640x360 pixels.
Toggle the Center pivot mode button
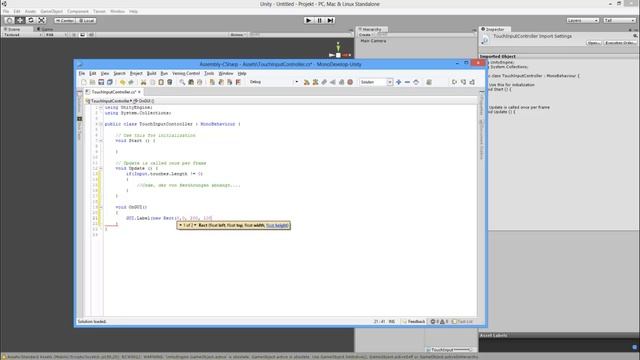coord(64,20)
